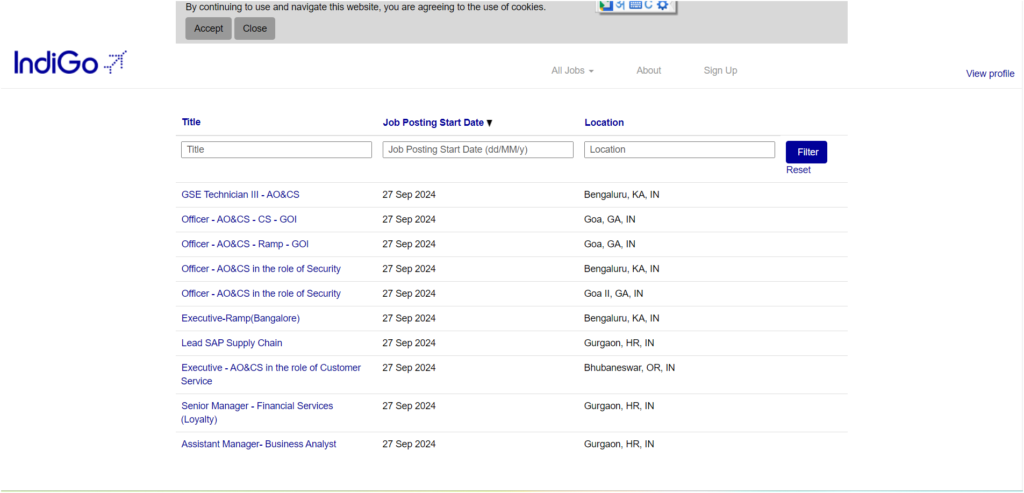
Task: Open View profile link
Action: click(989, 73)
